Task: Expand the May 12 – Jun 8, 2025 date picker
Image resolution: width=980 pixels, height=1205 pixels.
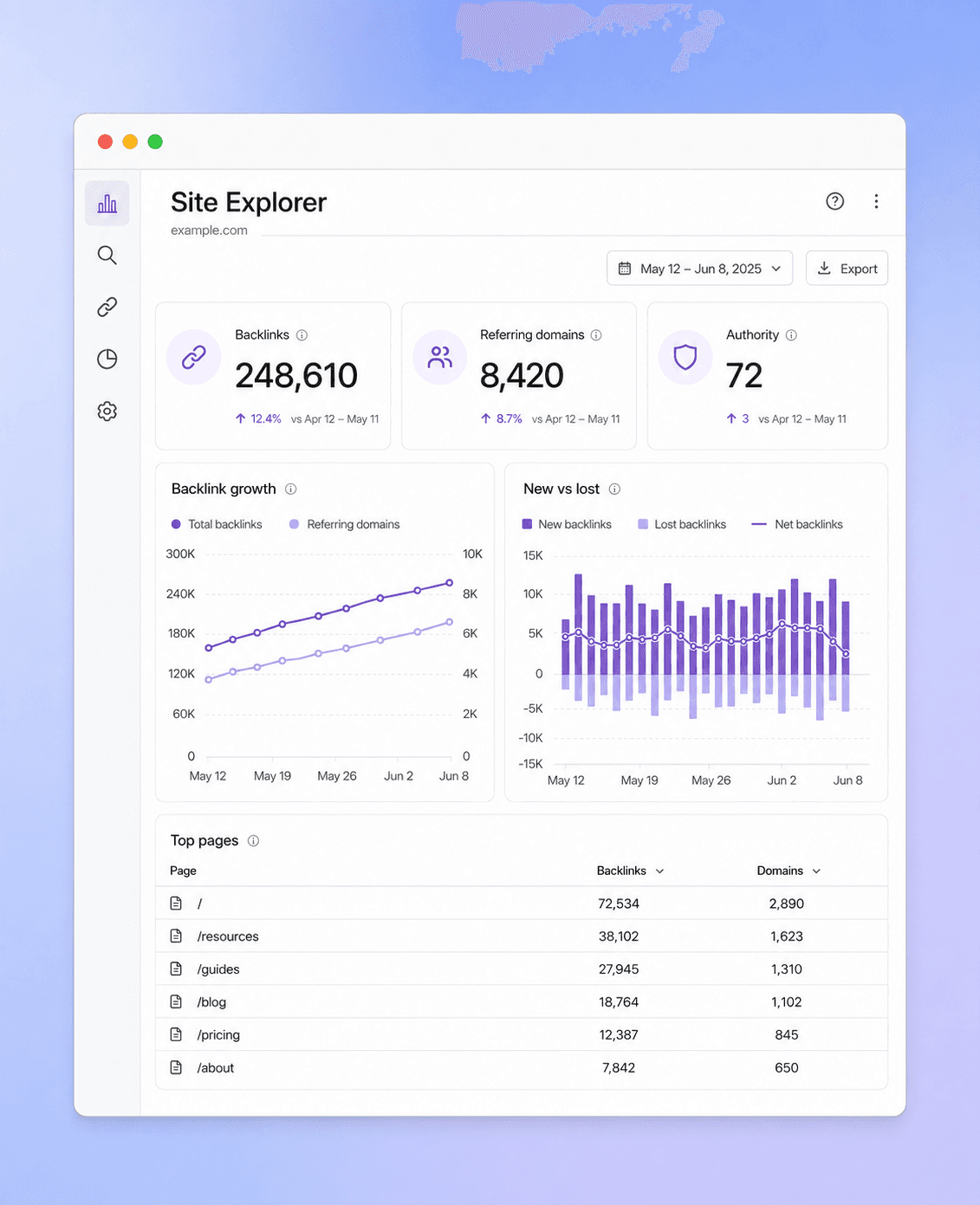Action: pos(700,269)
